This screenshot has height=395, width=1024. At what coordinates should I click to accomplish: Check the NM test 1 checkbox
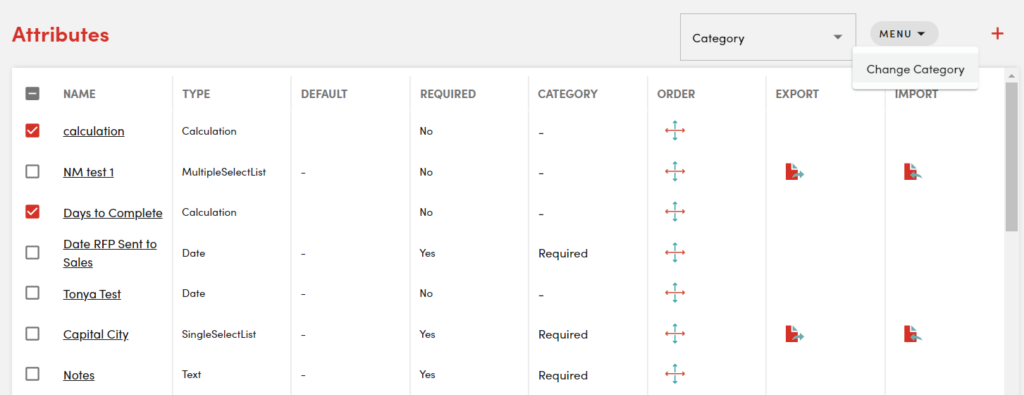click(33, 172)
